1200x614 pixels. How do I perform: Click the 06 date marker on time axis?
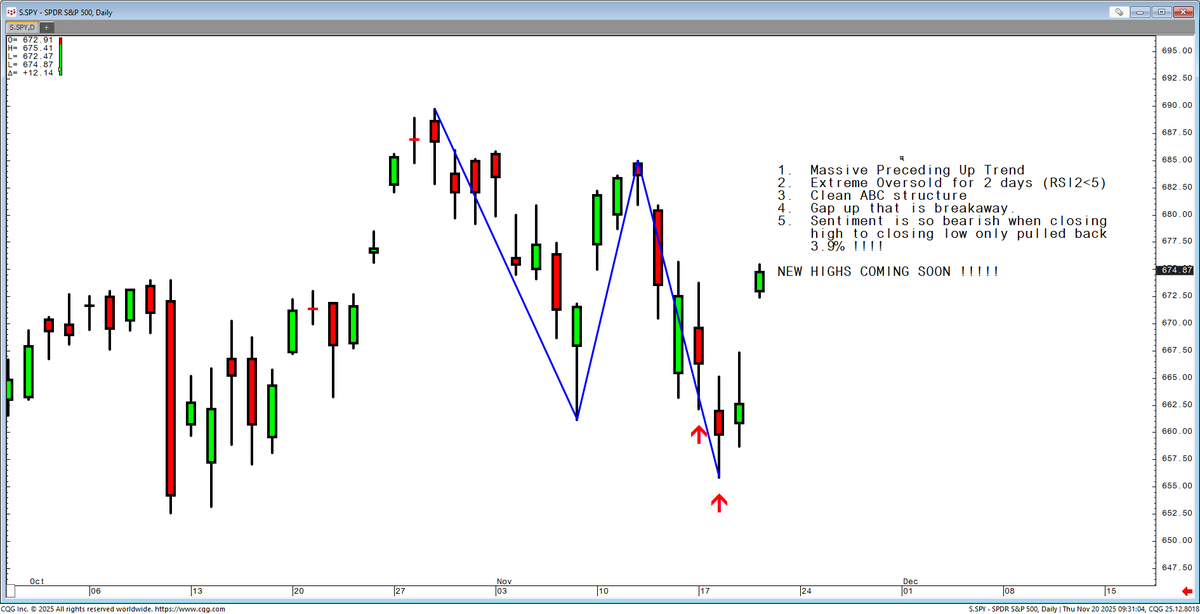pyautogui.click(x=96, y=591)
